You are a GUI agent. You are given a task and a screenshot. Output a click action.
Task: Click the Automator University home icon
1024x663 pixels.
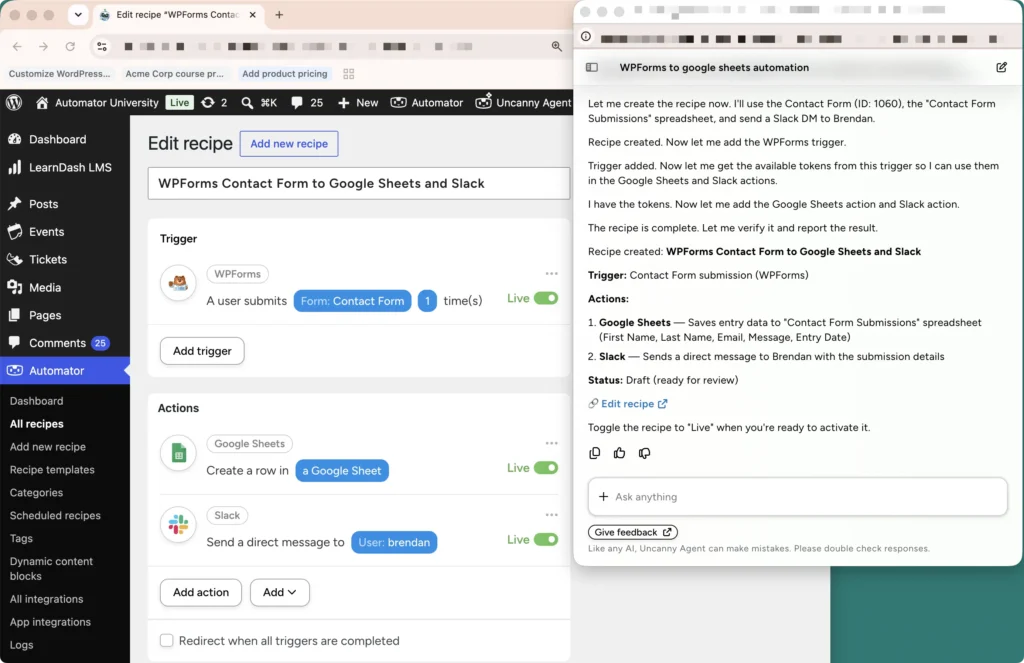(x=42, y=103)
